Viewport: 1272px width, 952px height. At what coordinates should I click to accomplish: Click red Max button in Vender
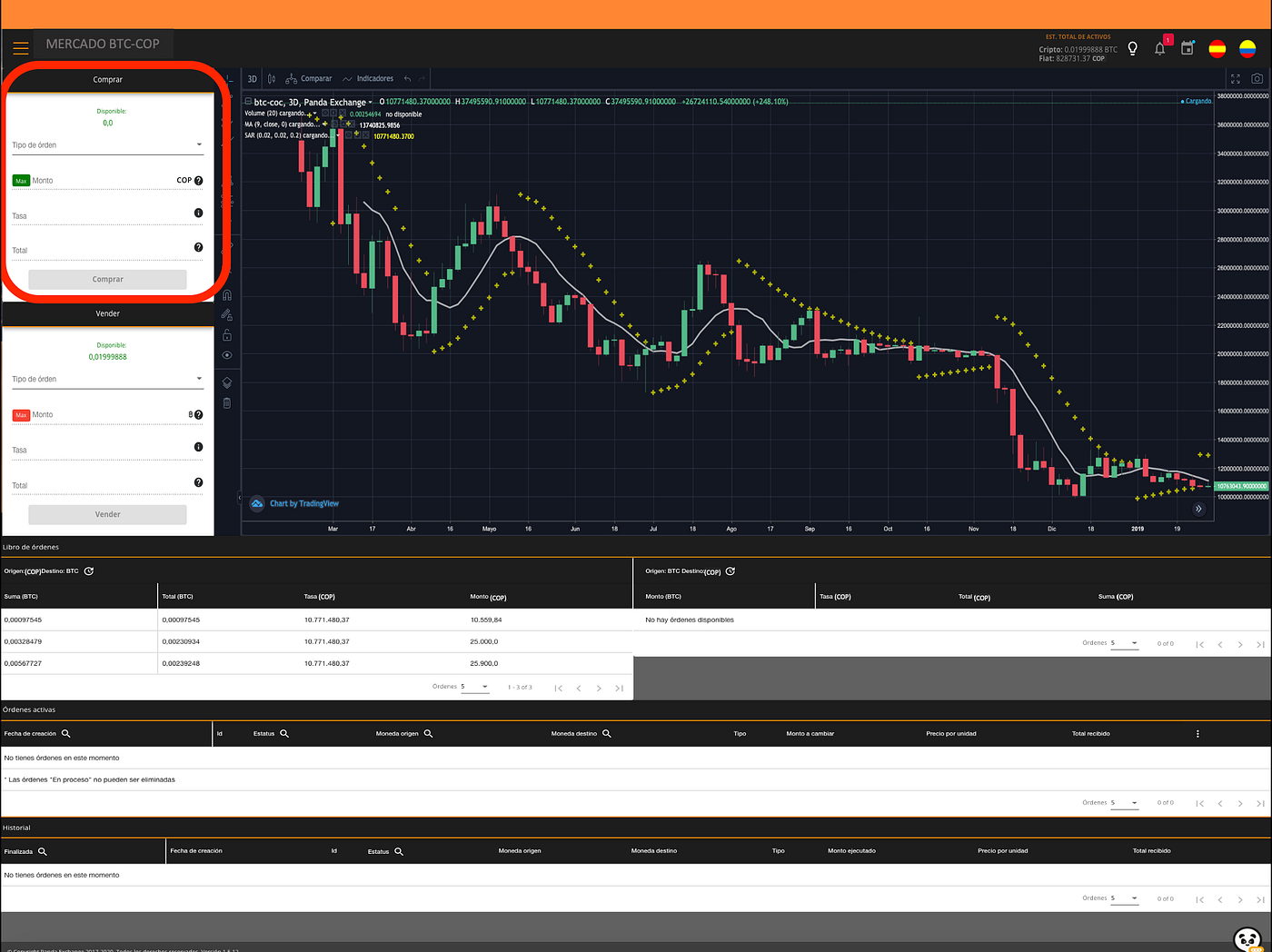[21, 415]
